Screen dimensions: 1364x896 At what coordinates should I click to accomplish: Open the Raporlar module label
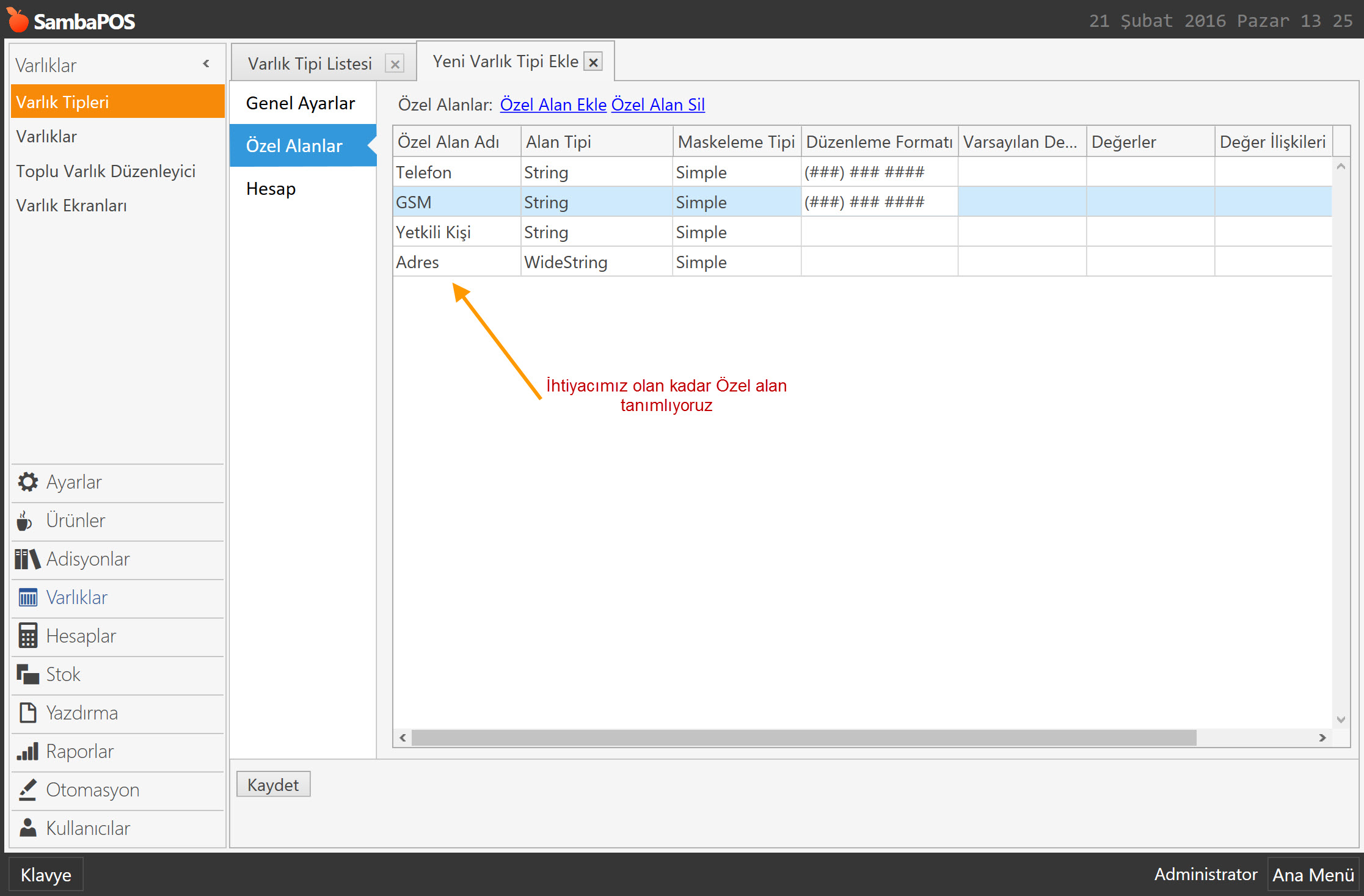[x=80, y=751]
